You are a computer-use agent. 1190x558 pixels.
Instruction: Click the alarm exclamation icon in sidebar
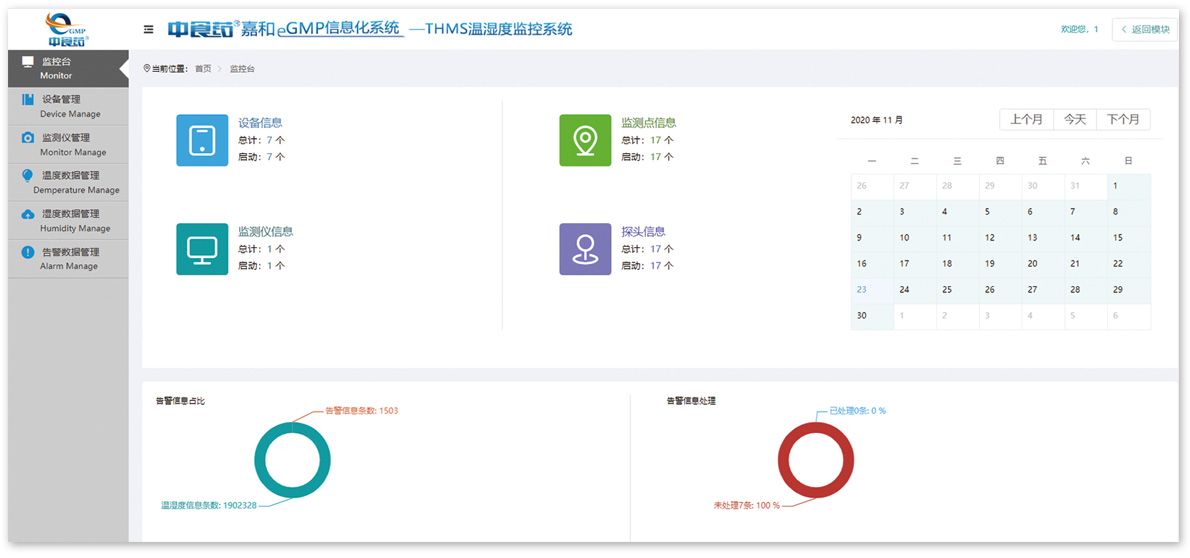tap(28, 252)
